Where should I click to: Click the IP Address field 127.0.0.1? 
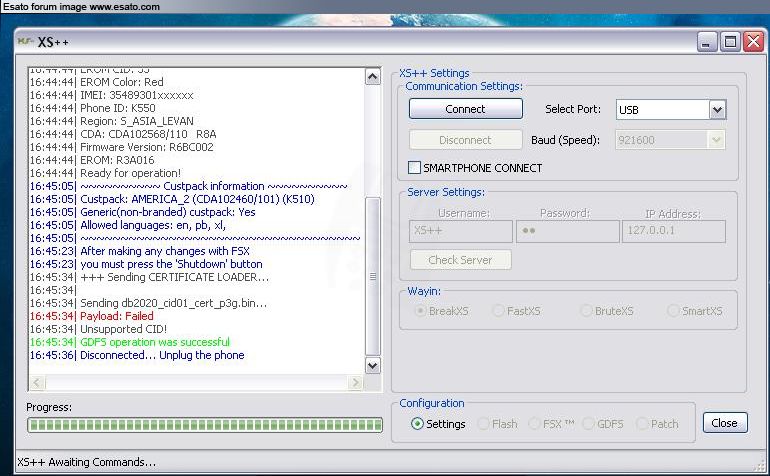(674, 231)
